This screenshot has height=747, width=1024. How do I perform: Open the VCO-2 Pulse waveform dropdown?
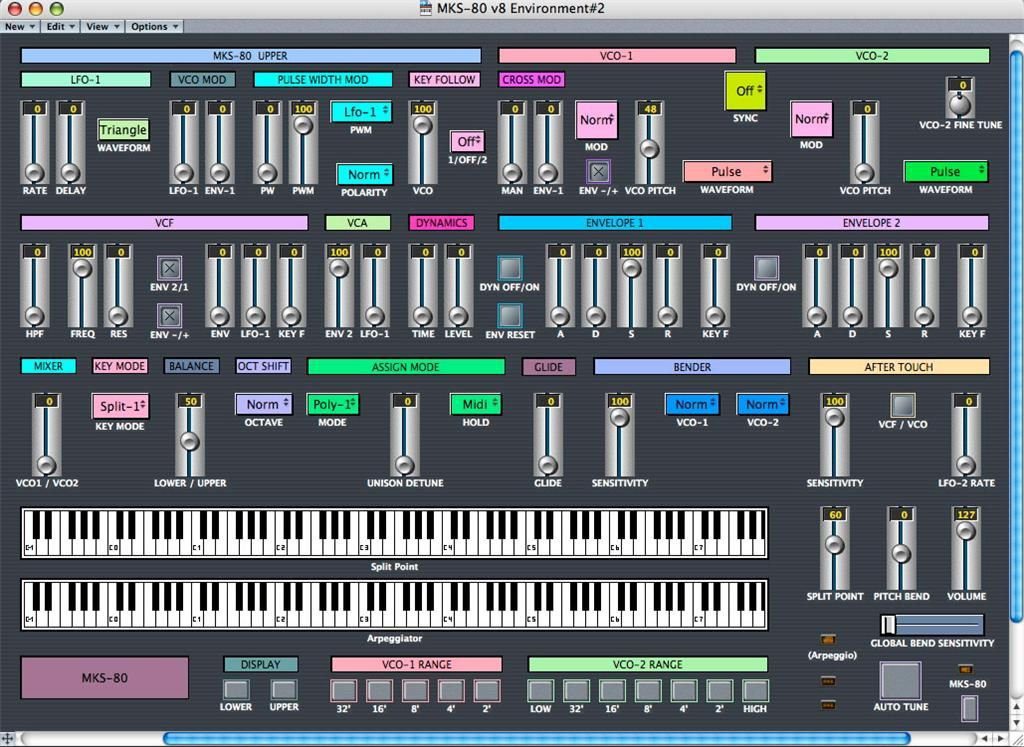(946, 172)
